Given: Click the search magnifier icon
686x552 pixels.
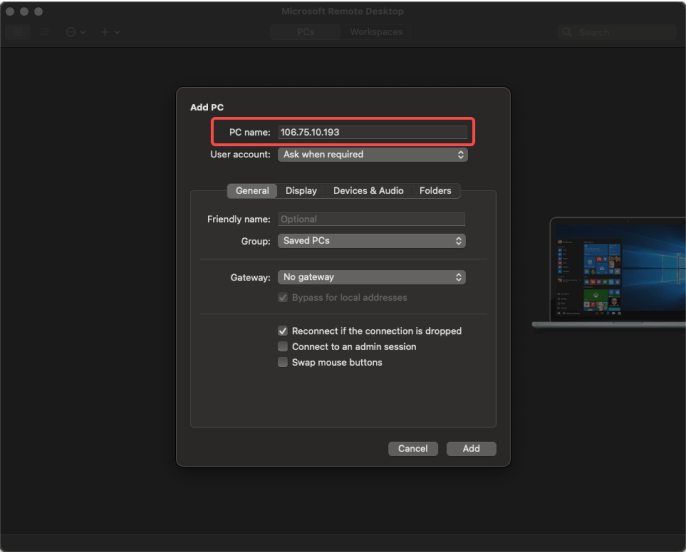Looking at the screenshot, I should (x=567, y=32).
